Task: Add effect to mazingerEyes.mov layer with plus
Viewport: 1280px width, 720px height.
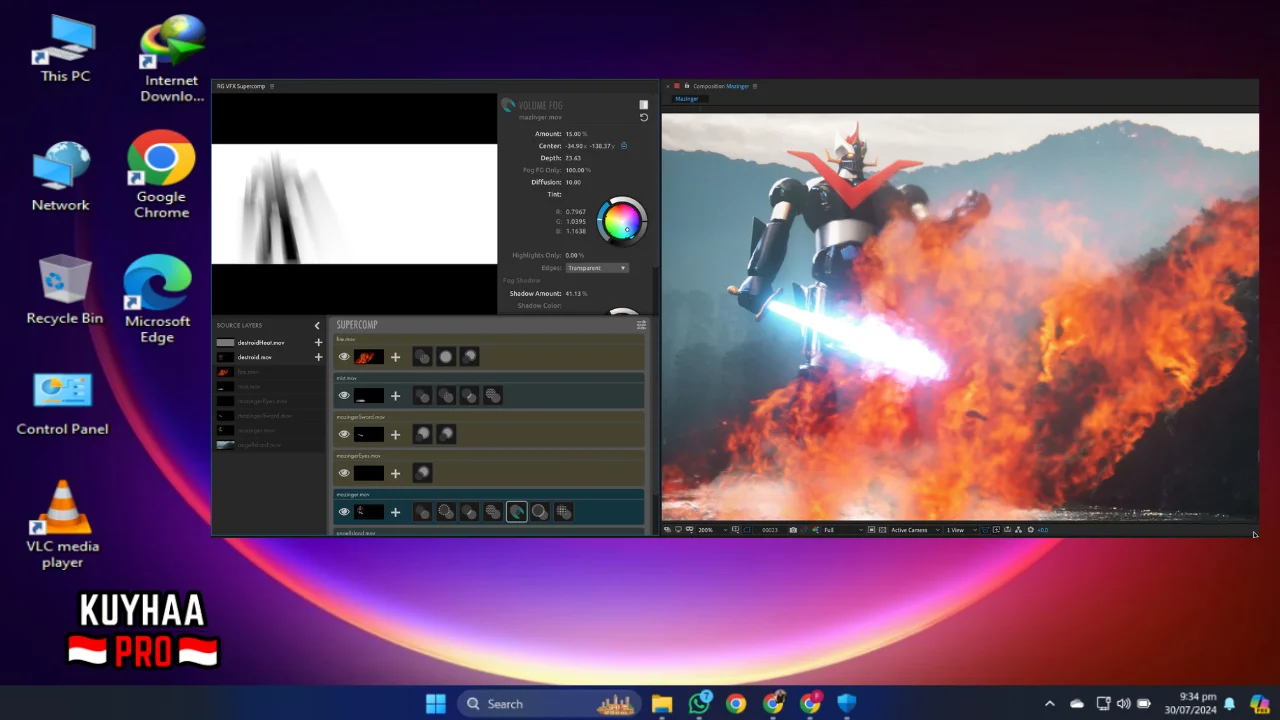Action: pos(395,473)
